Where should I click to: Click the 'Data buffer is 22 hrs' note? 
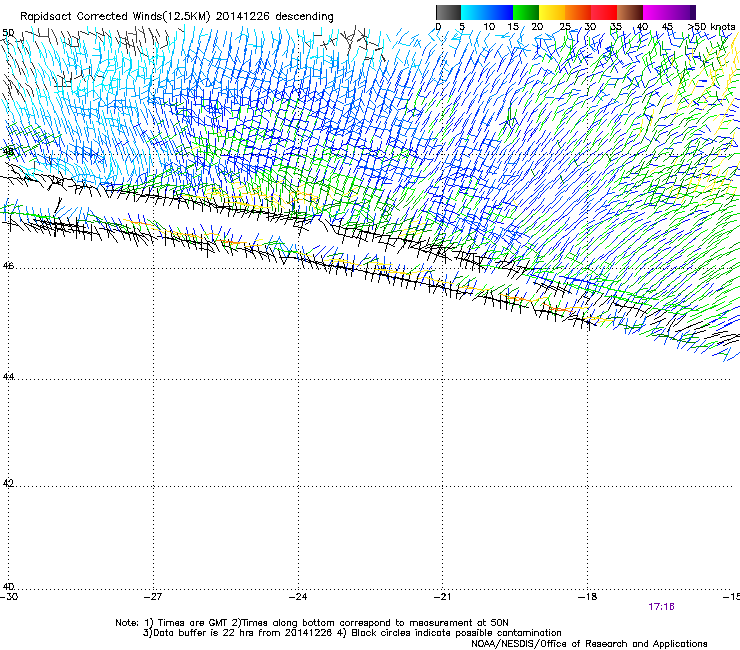352,633
